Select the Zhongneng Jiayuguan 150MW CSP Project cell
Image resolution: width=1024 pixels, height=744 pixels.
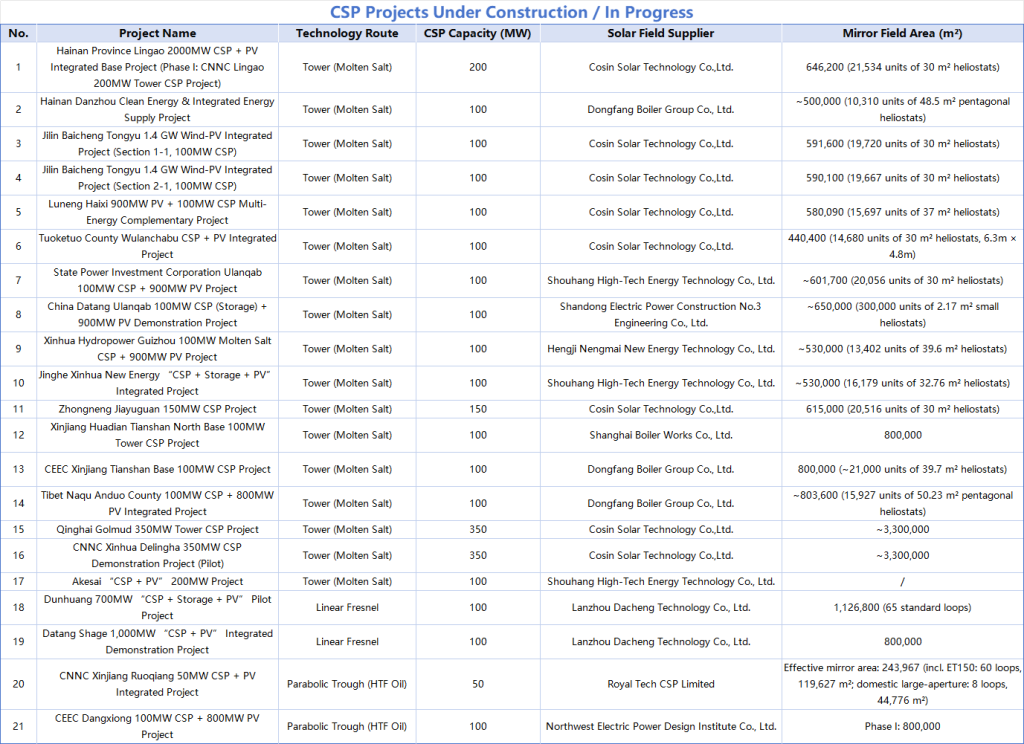(x=157, y=409)
